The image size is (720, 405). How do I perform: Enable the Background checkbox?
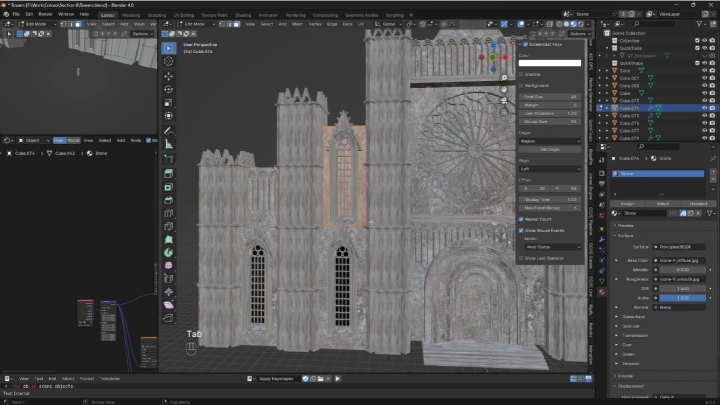coord(521,86)
